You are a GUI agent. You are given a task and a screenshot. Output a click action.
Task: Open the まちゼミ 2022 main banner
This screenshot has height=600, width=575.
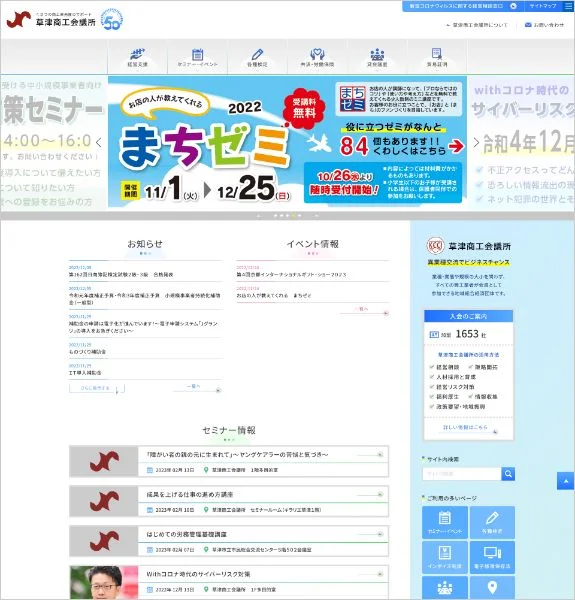coord(287,142)
